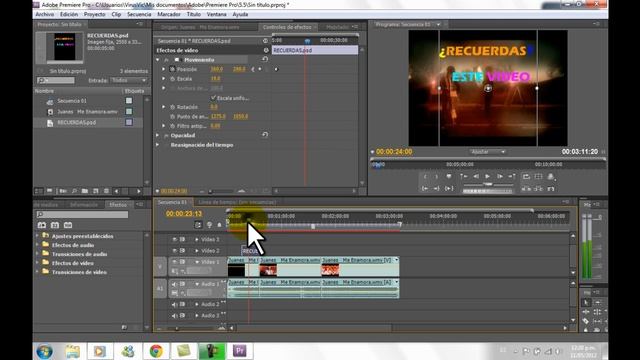Set Out point in Program monitor

[436, 176]
